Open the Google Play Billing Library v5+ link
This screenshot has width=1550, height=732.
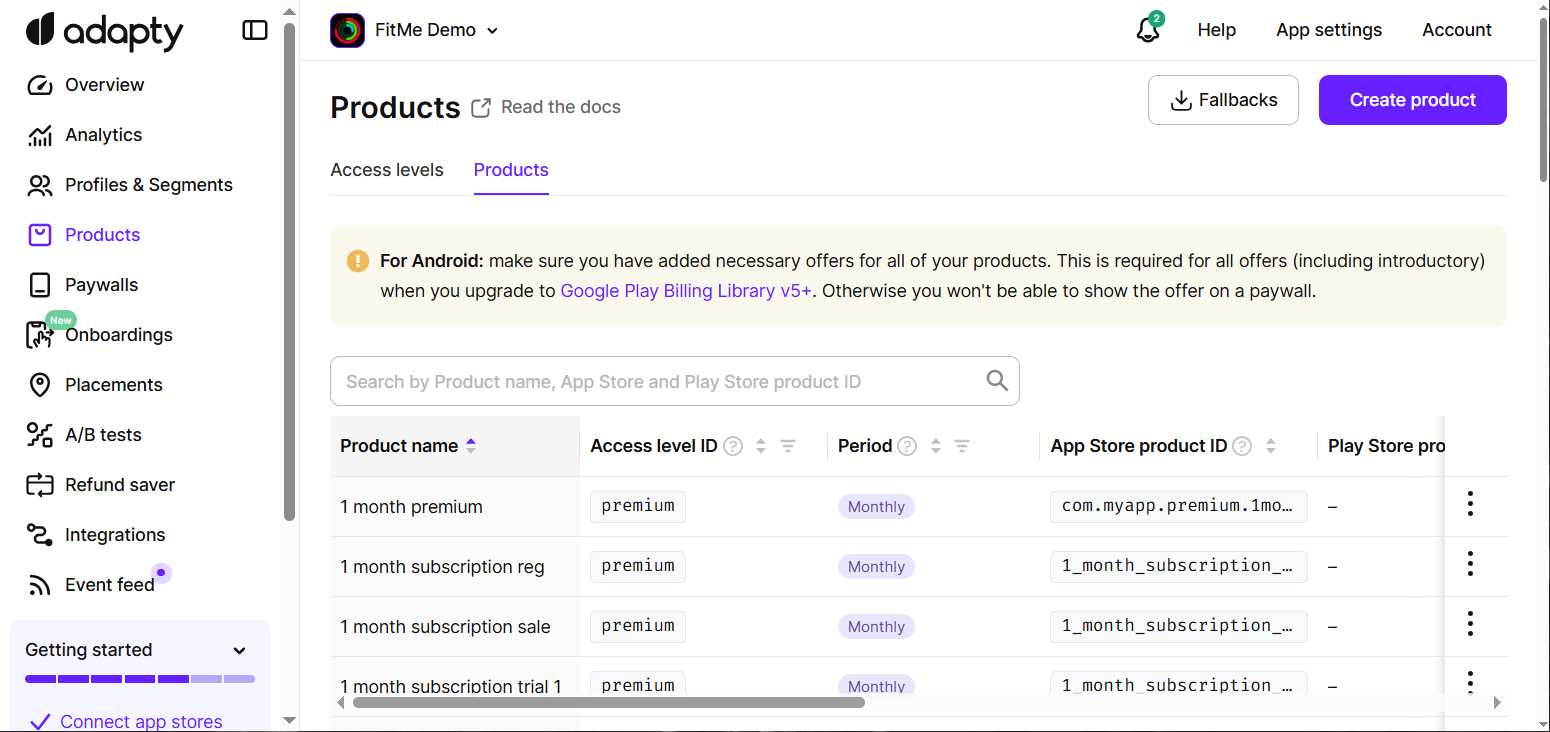pos(686,291)
